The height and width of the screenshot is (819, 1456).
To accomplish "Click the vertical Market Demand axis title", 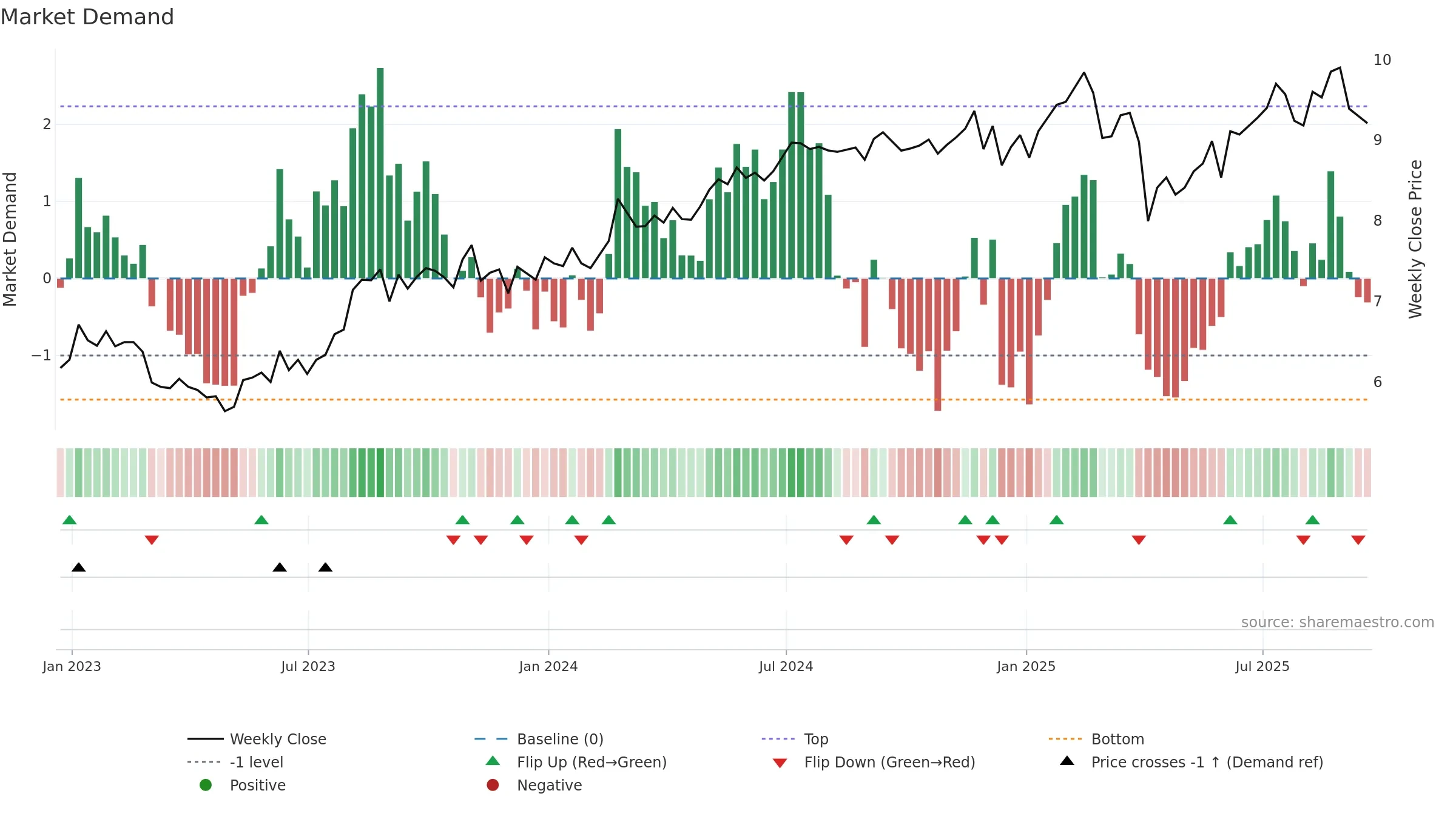I will click(10, 239).
